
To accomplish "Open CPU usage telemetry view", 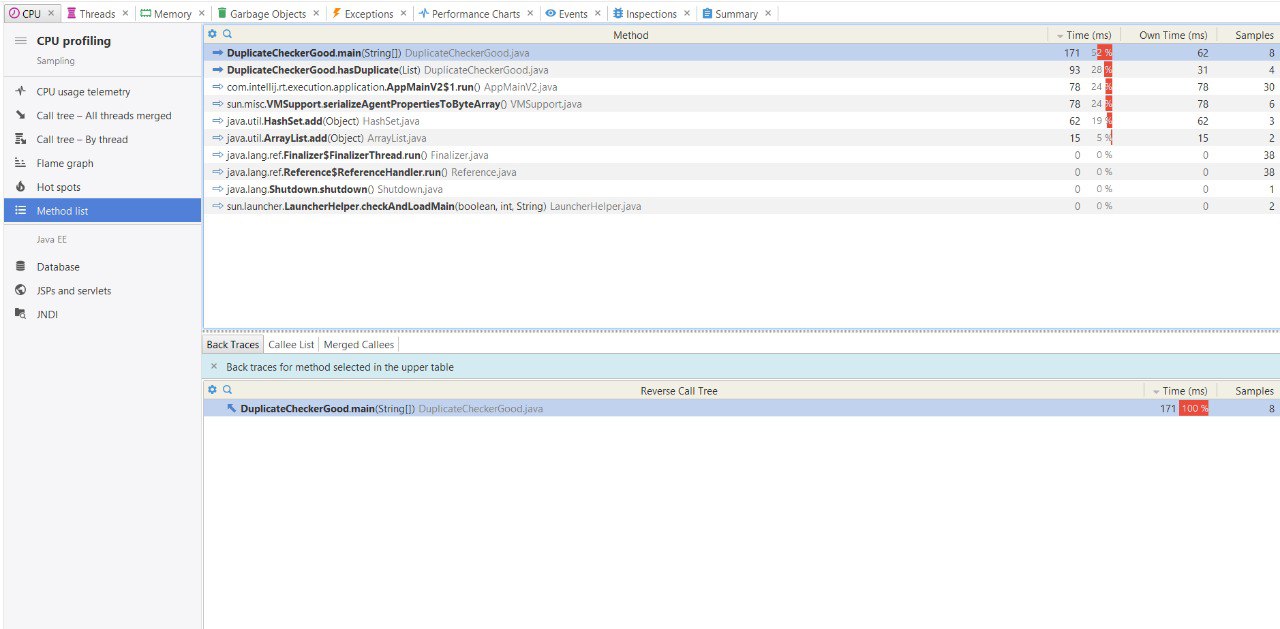I will tap(102, 92).
